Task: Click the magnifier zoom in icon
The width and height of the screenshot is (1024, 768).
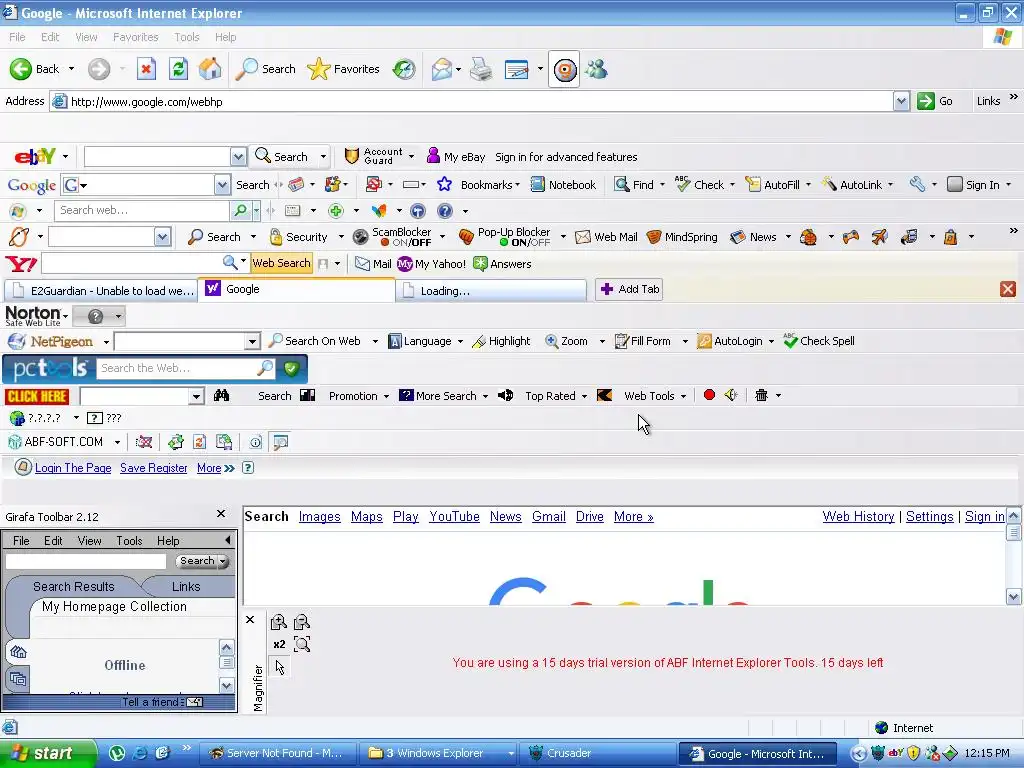Action: 279,622
